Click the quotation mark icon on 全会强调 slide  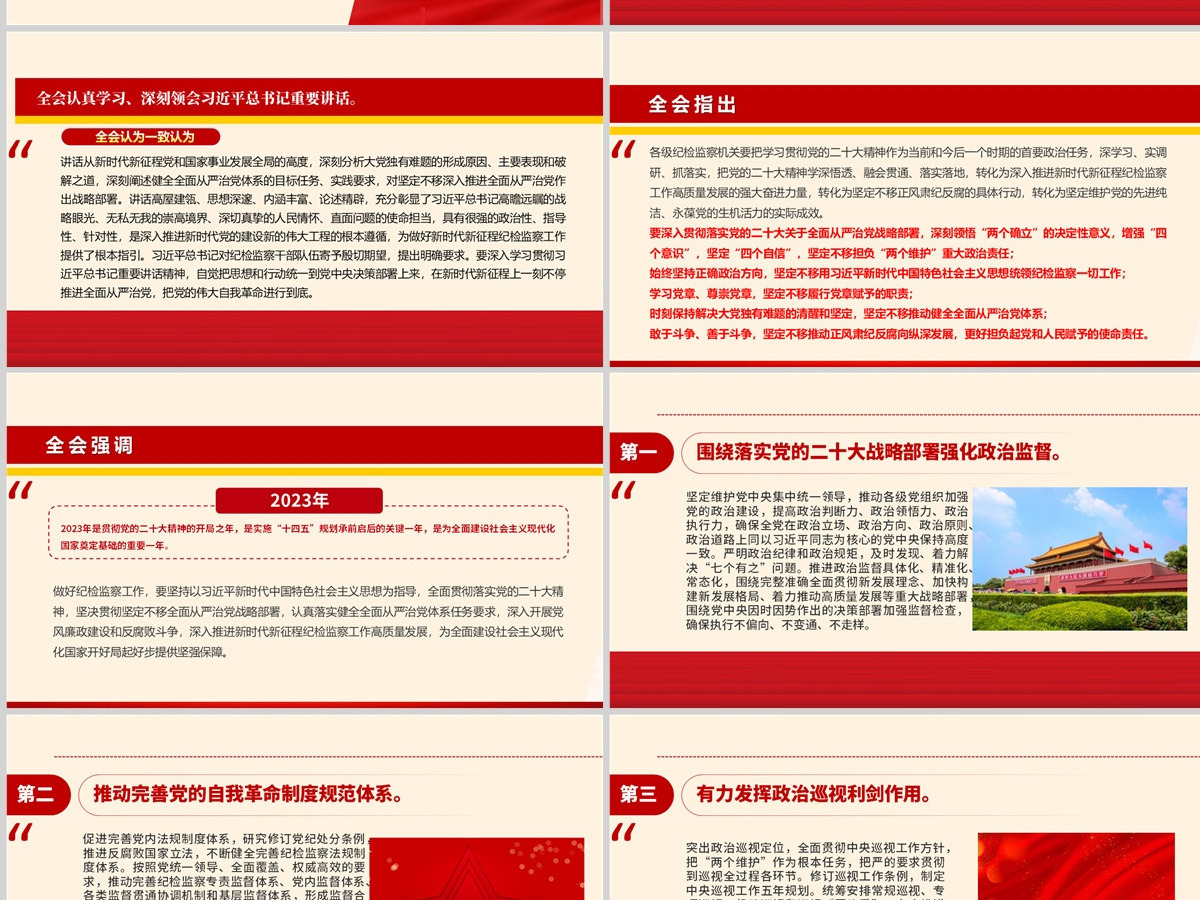pos(20,490)
